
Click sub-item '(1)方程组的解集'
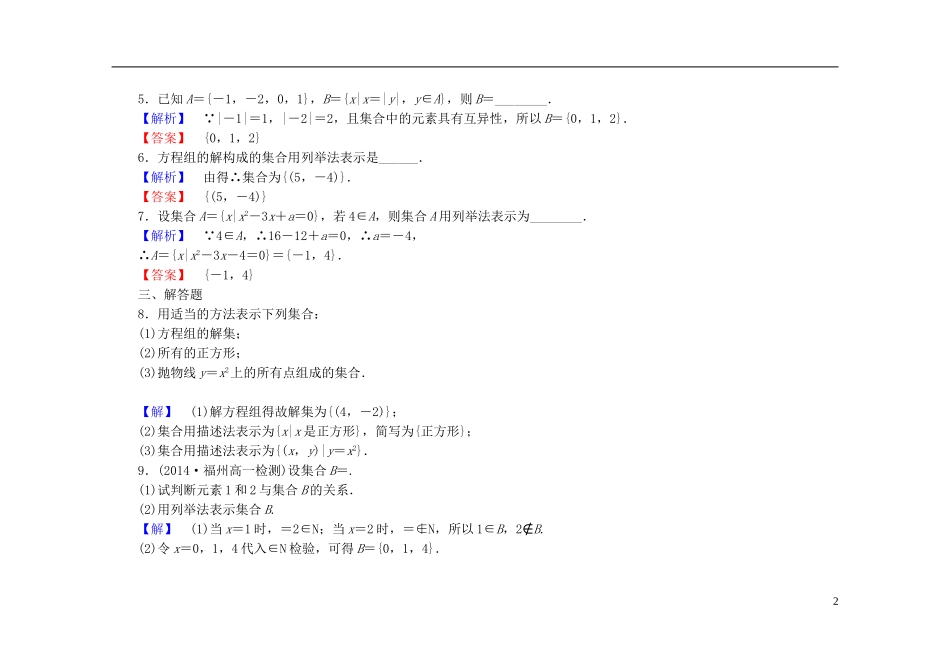point(190,333)
